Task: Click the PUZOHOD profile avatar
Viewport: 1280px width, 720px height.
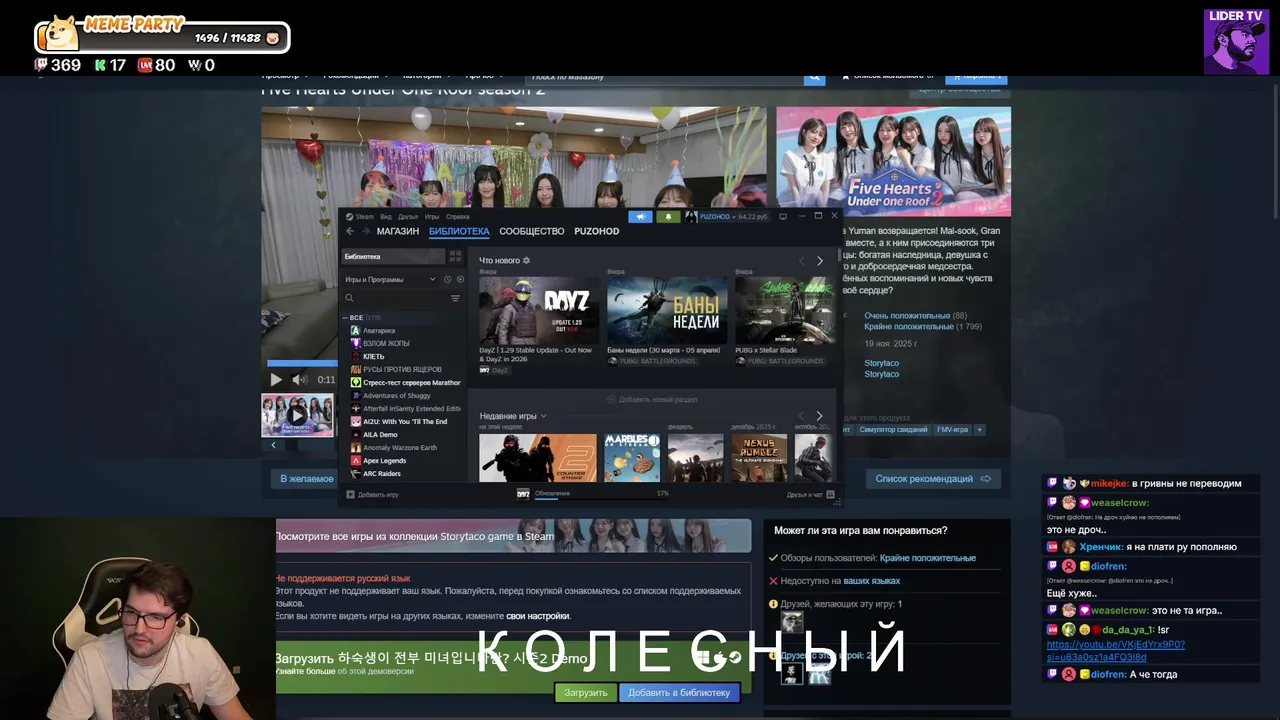Action: [x=691, y=216]
